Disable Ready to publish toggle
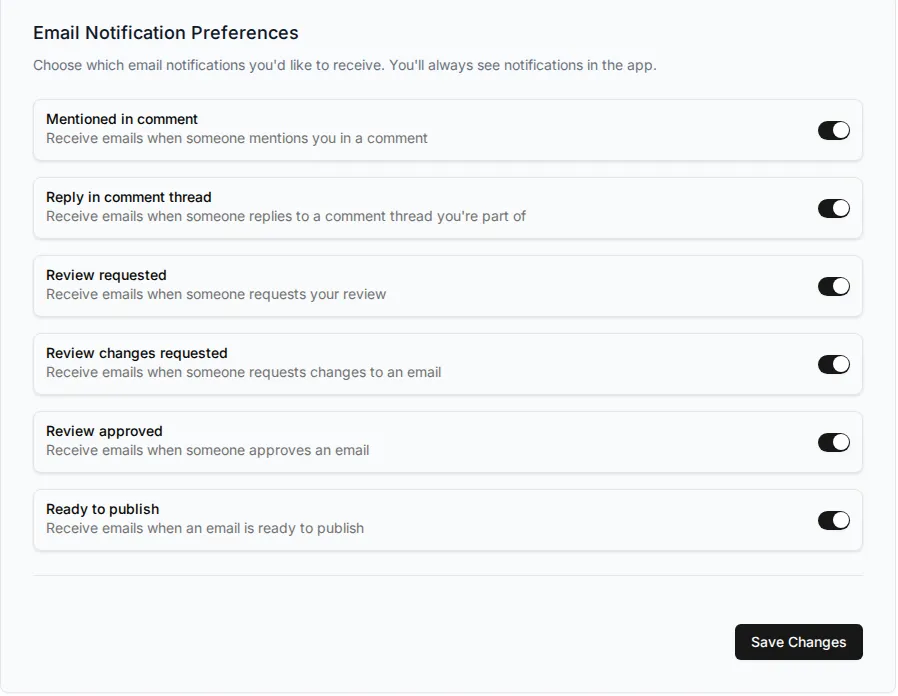 point(834,521)
